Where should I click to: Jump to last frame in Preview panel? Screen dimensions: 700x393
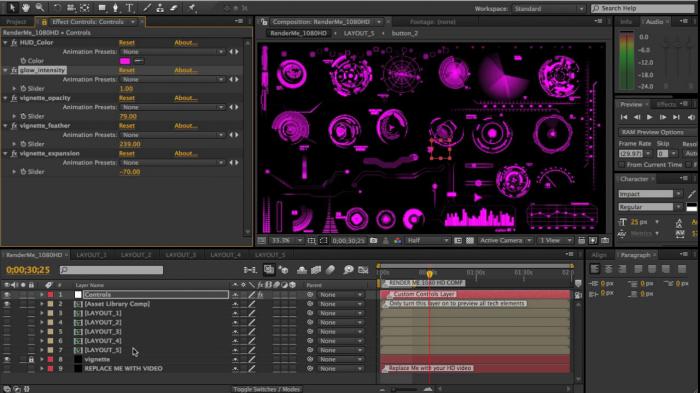(676, 117)
